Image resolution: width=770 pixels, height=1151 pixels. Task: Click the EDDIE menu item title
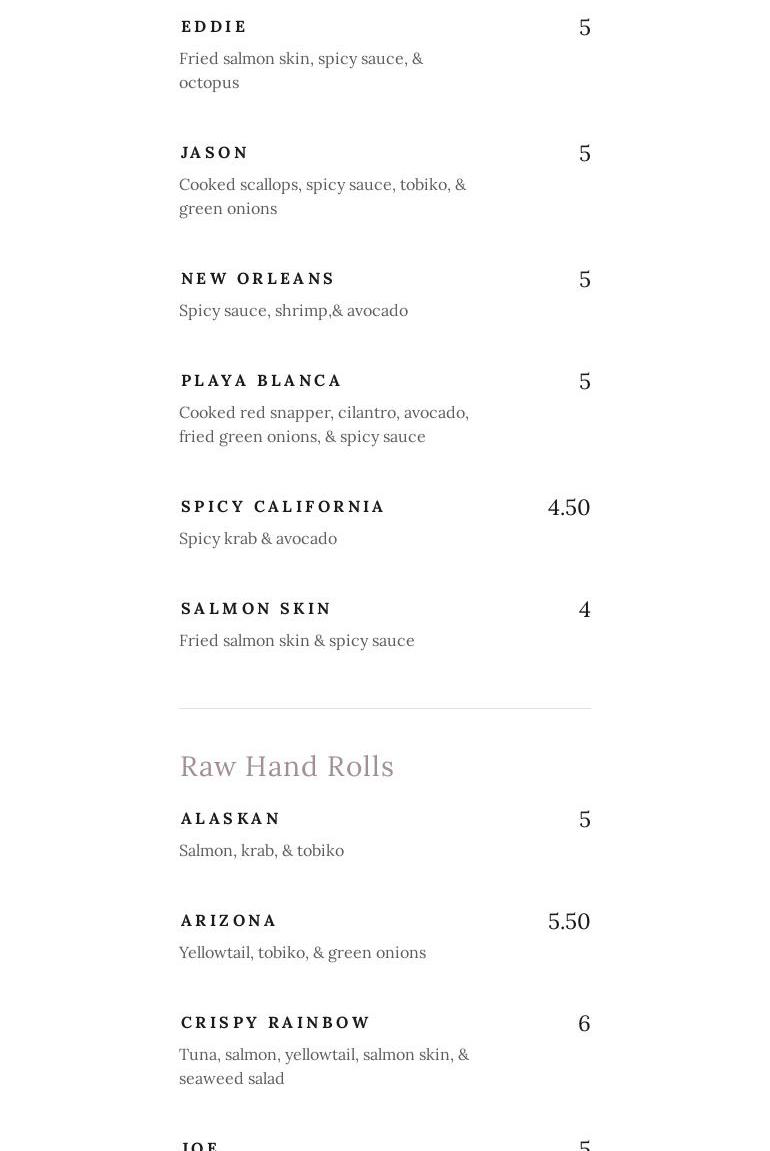point(214,27)
